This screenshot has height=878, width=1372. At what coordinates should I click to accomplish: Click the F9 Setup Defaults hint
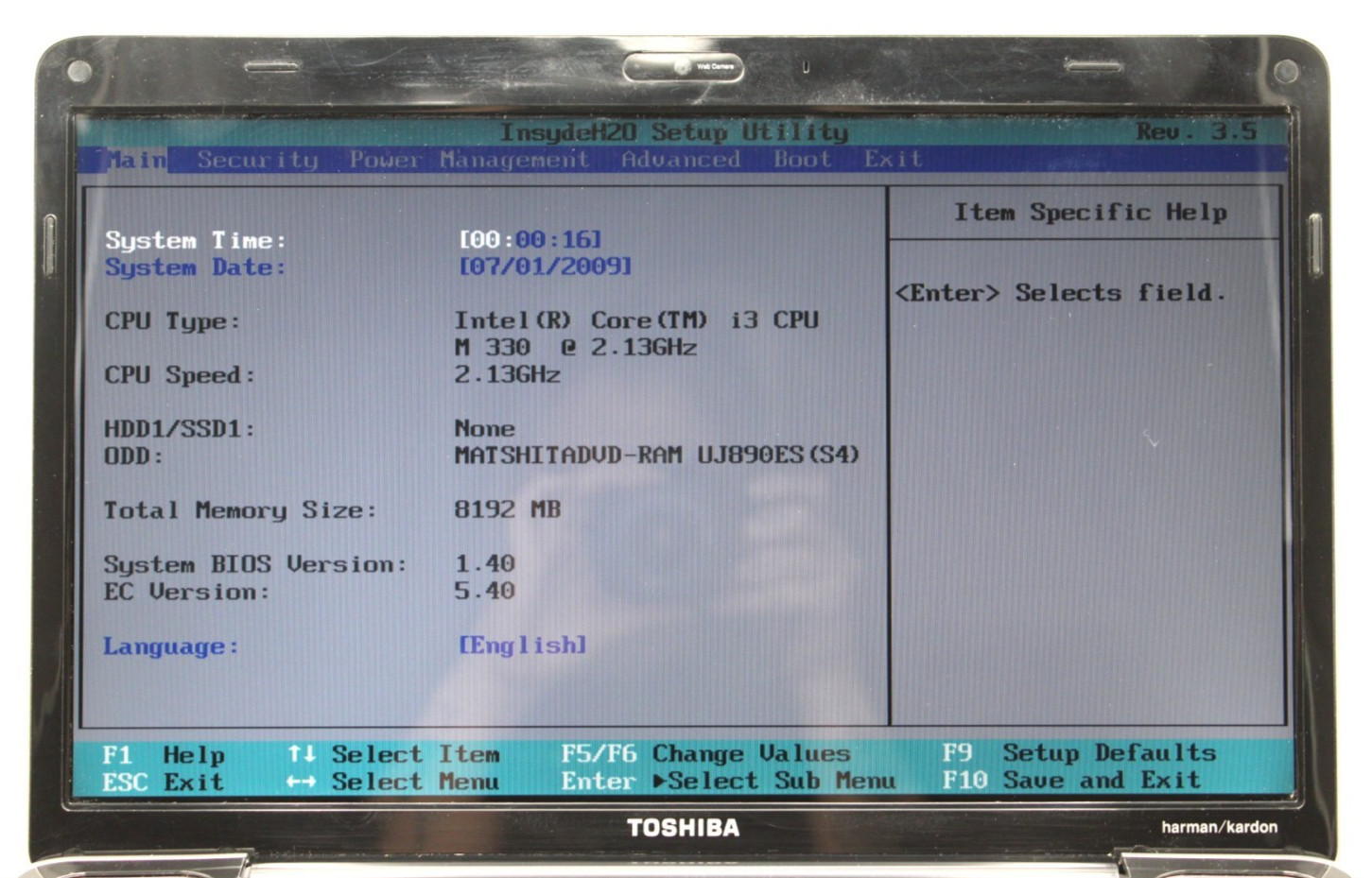pos(1080,752)
